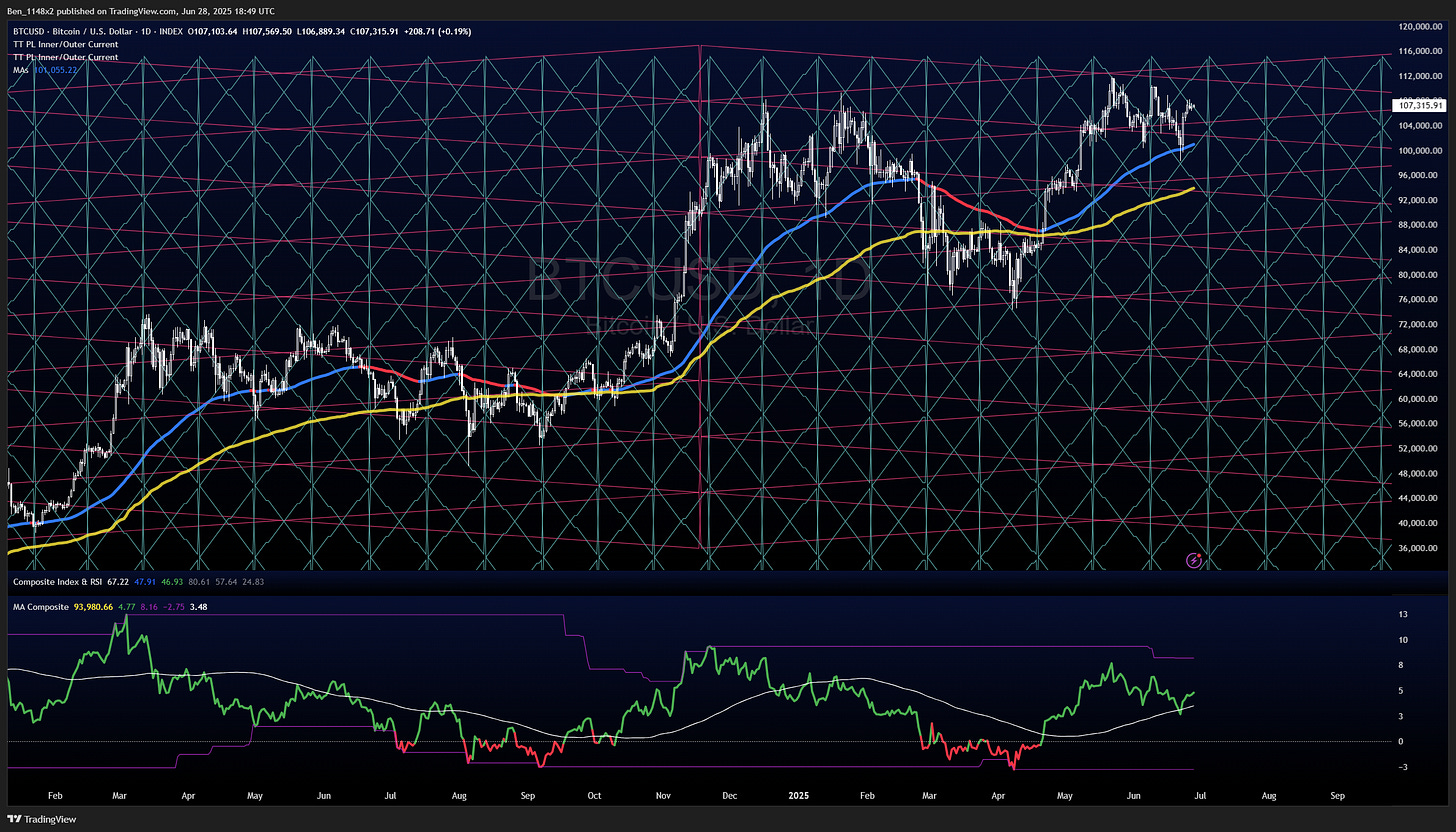This screenshot has width=1456, height=832.
Task: Select the MA Composite legend title
Action: tap(39, 607)
